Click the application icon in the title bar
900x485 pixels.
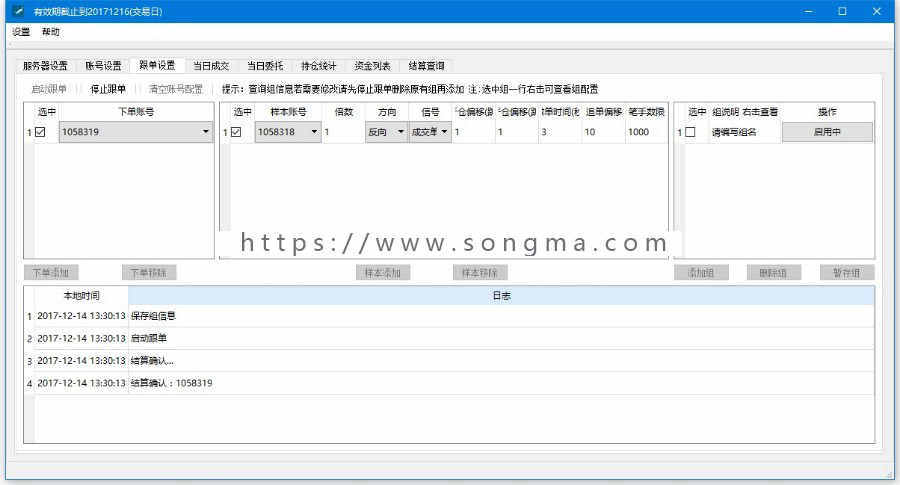click(x=18, y=11)
